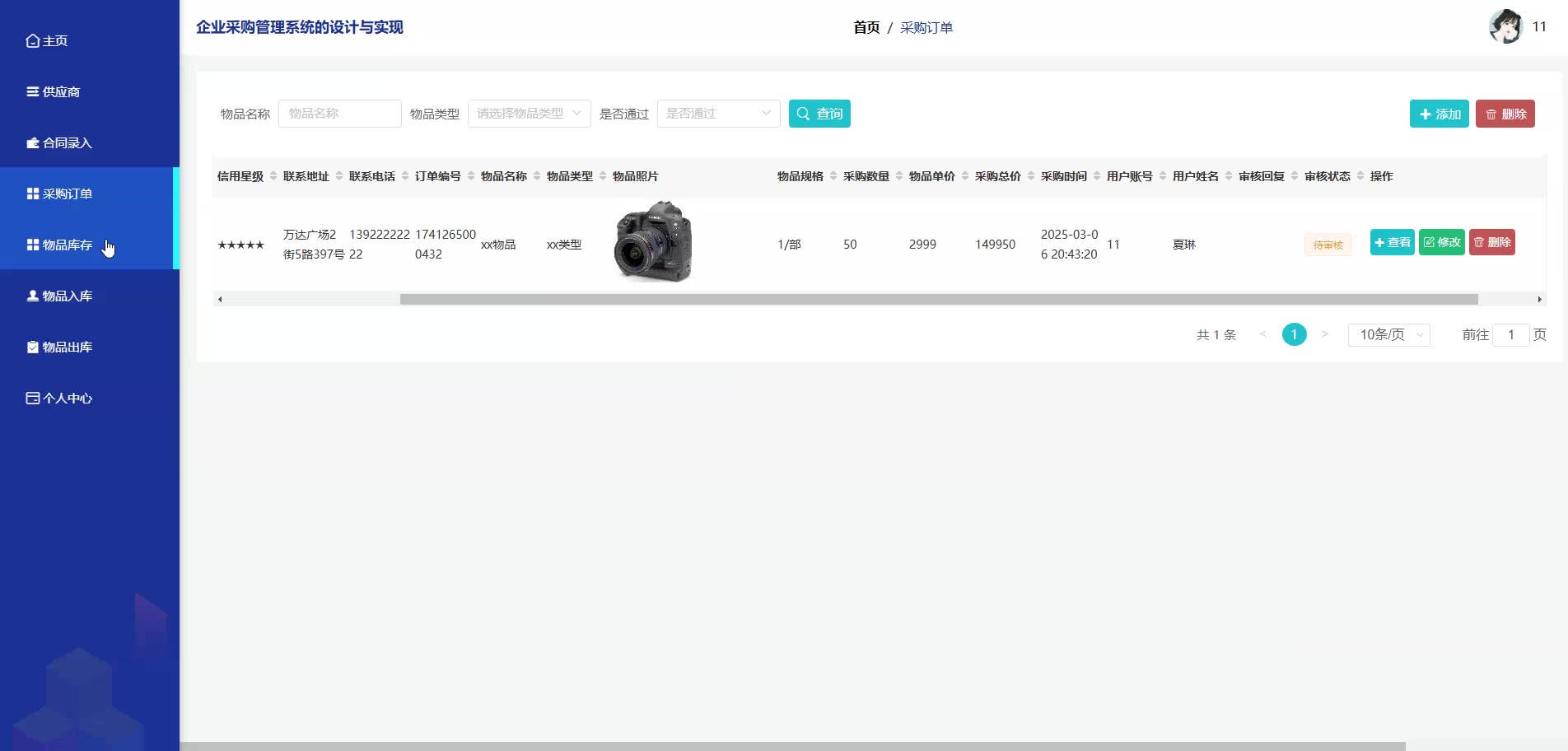Screen dimensions: 1568x751
Task: Sort using the caret beside 物品规格
Action: point(833,176)
